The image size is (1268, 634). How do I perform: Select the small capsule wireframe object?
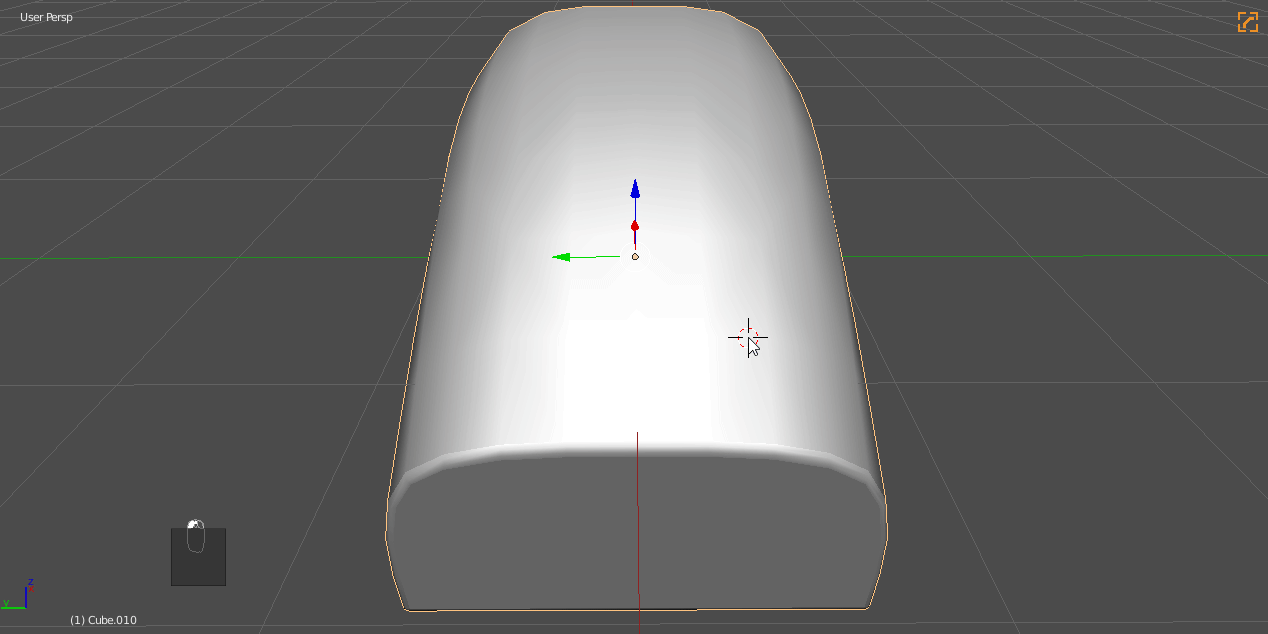point(195,537)
